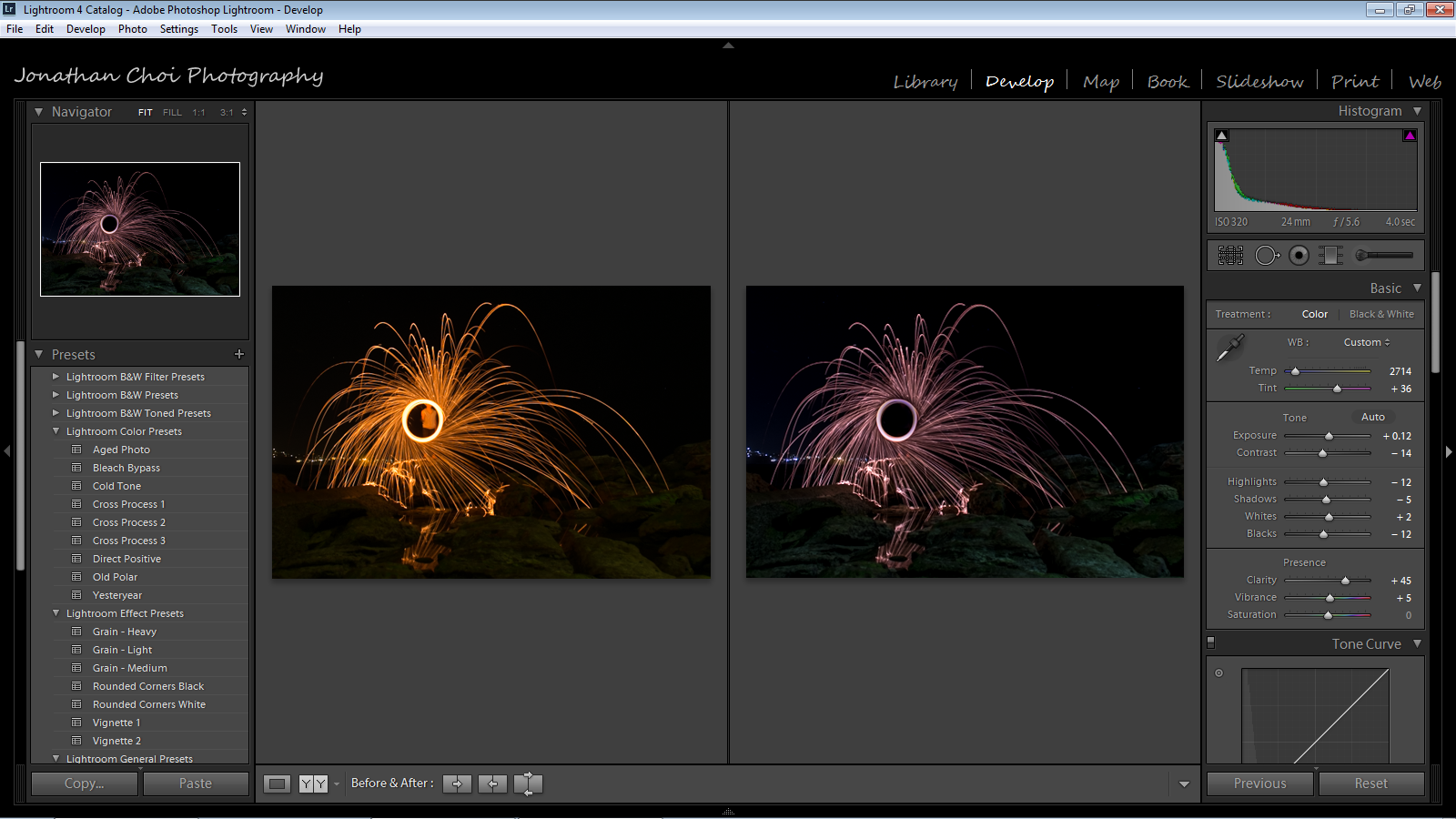This screenshot has width=1456, height=819.
Task: Collapse the Presets panel
Action: [x=39, y=354]
